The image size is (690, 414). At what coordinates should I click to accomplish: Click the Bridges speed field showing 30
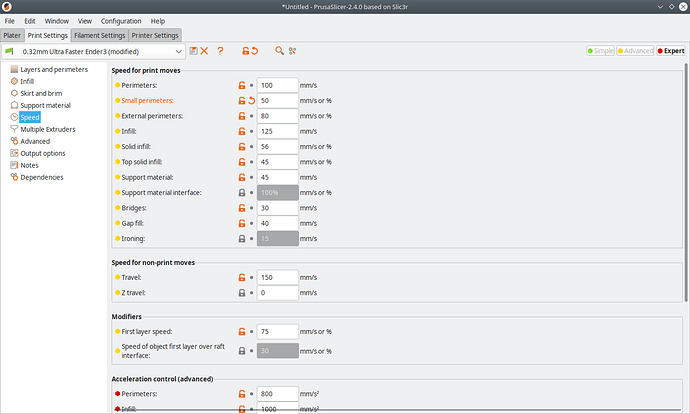(x=278, y=208)
